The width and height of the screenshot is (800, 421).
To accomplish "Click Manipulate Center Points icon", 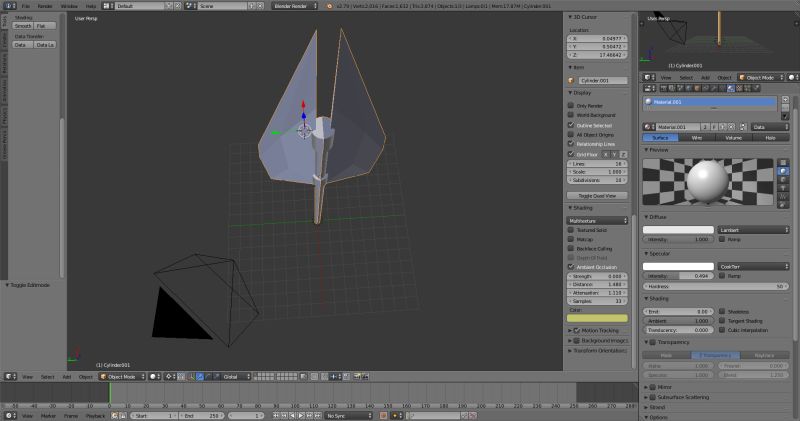I will [181, 377].
